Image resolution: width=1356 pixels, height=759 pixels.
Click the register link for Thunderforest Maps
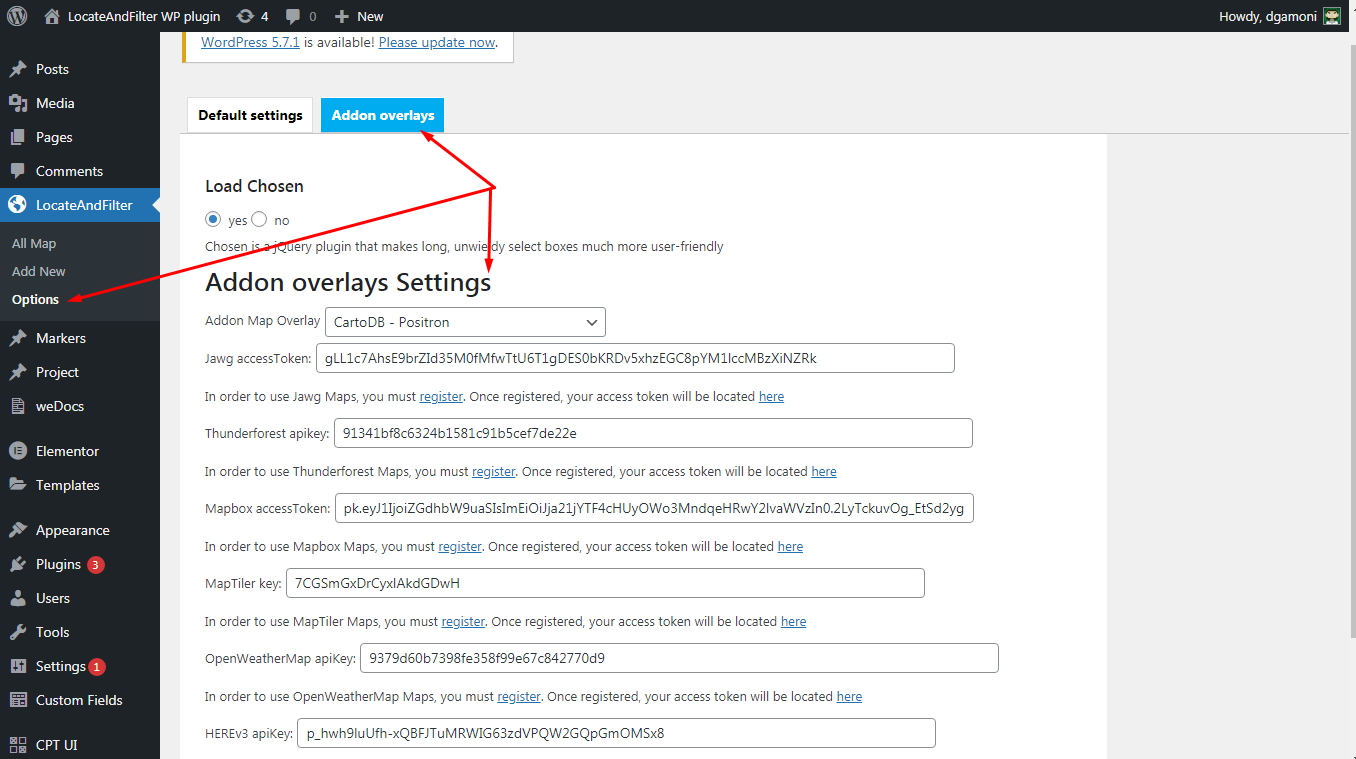point(493,471)
